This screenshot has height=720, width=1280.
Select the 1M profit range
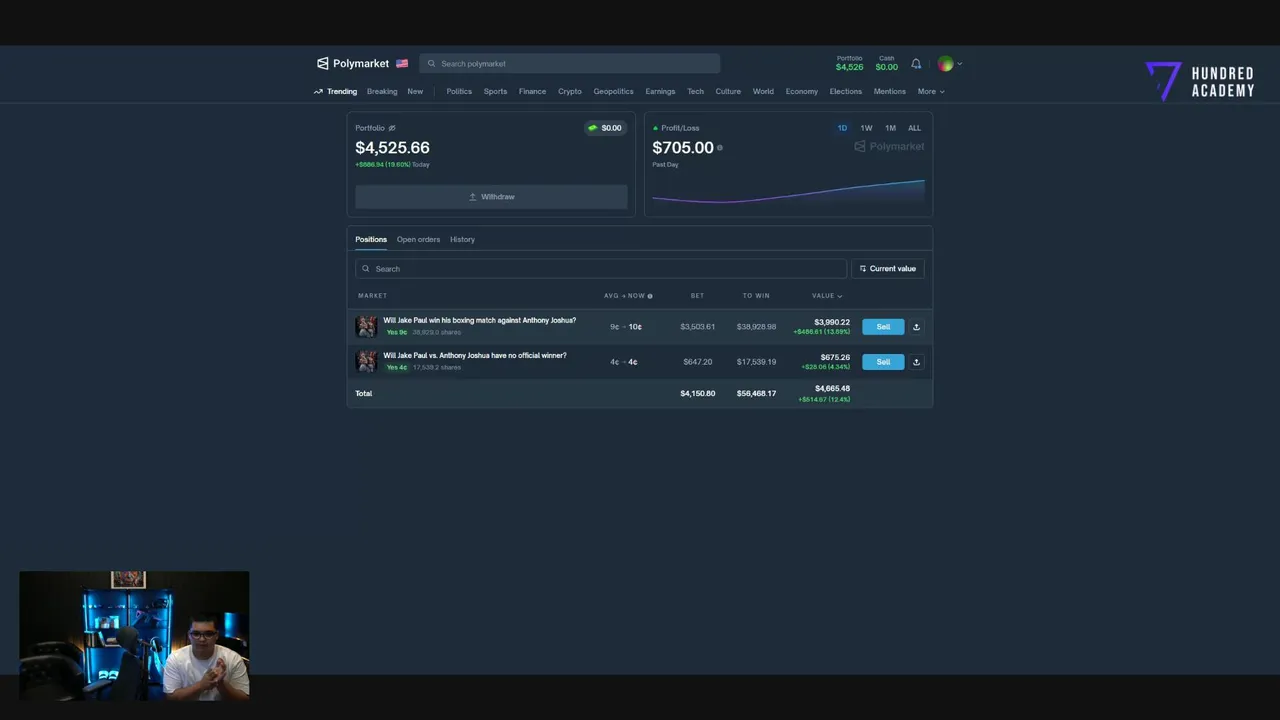890,128
